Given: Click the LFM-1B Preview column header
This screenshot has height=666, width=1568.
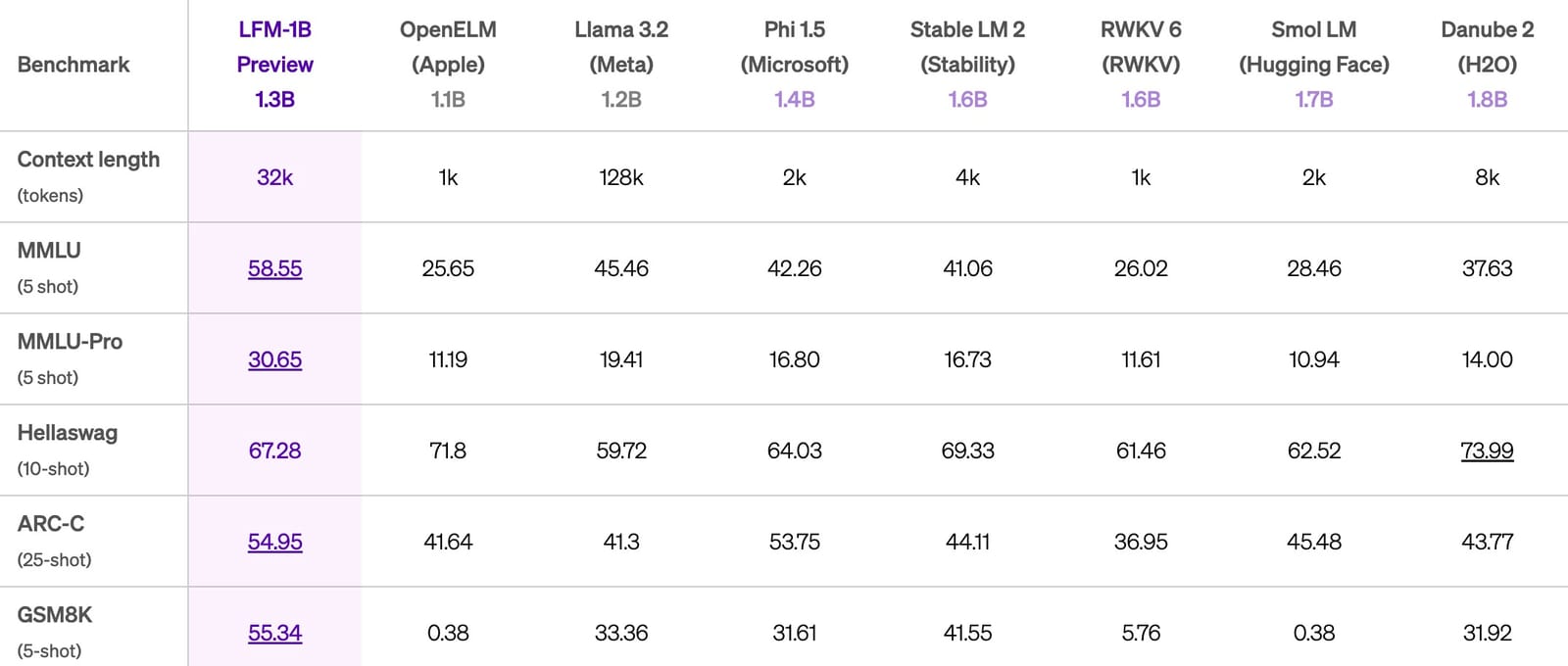Looking at the screenshot, I should [274, 65].
